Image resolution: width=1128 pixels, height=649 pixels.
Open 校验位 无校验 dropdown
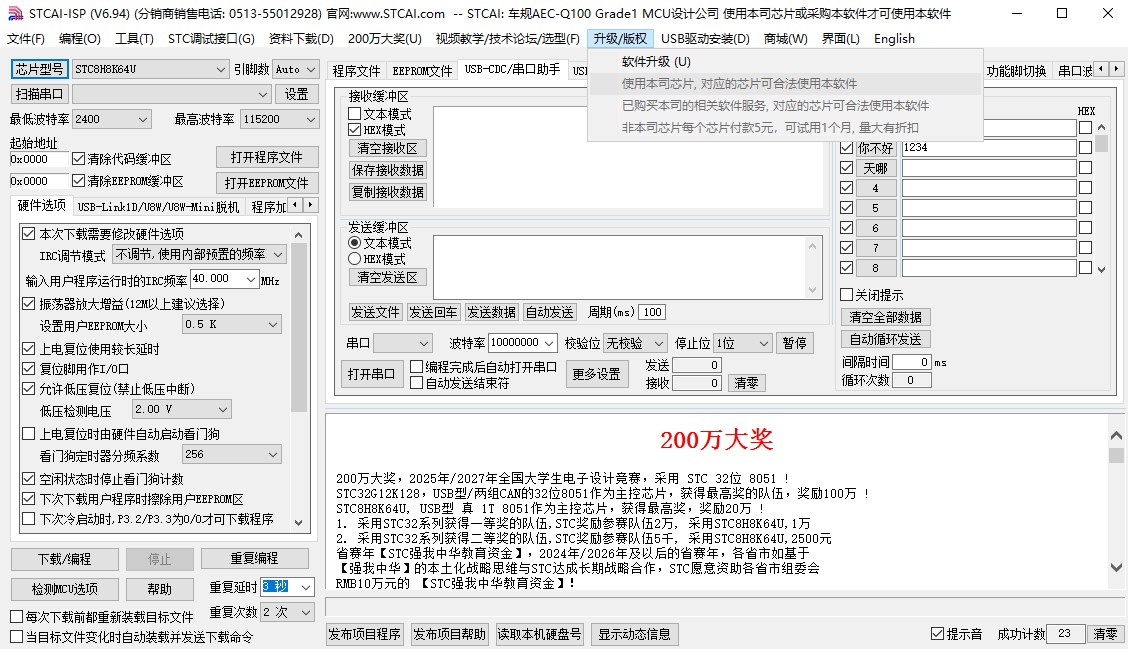pyautogui.click(x=658, y=343)
